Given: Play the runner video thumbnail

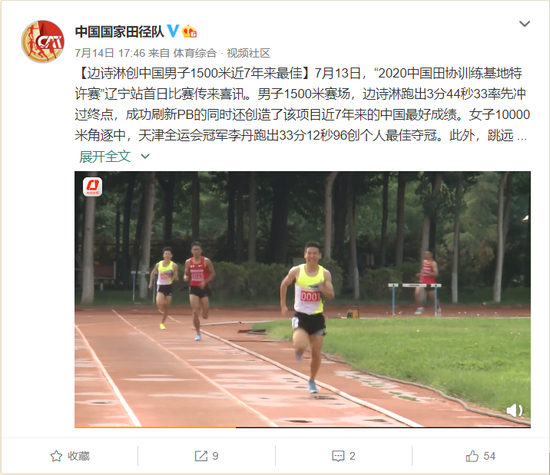Looking at the screenshot, I should (302, 299).
